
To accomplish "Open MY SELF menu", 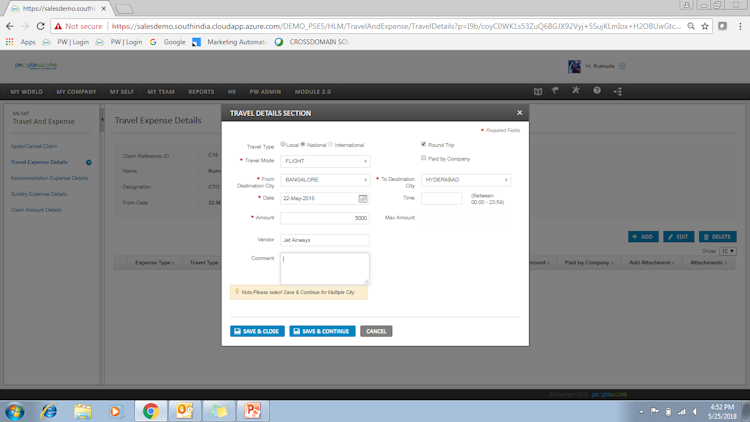I will (122, 92).
